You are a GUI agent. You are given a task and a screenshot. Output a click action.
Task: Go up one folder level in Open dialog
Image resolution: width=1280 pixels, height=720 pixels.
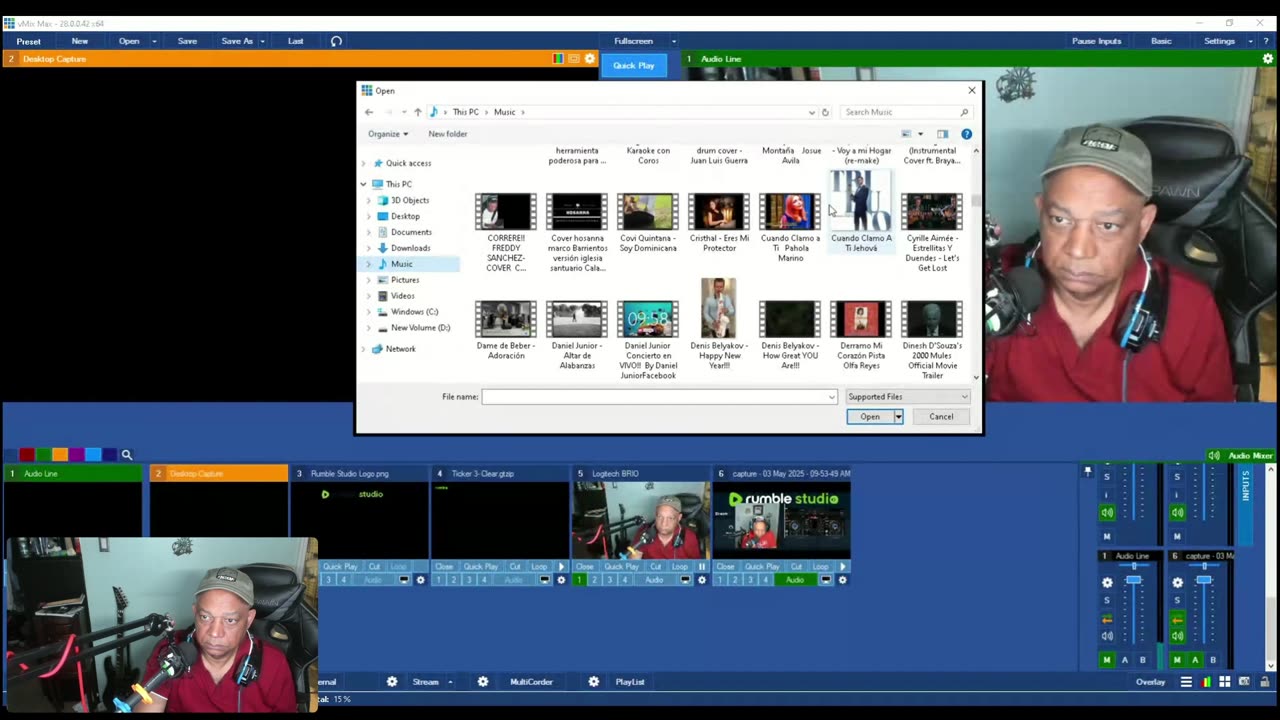(418, 112)
